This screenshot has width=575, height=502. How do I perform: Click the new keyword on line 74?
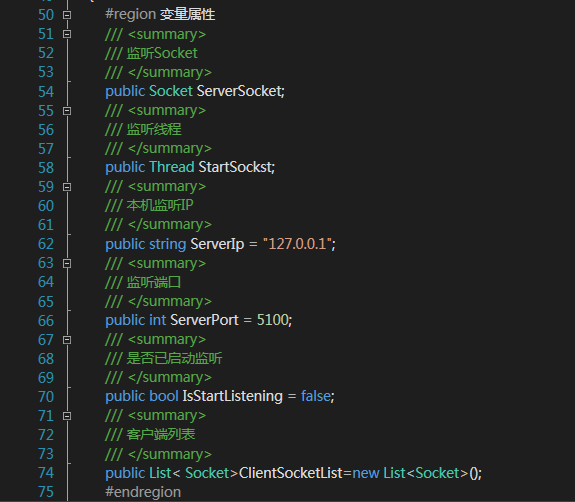[x=366, y=473]
